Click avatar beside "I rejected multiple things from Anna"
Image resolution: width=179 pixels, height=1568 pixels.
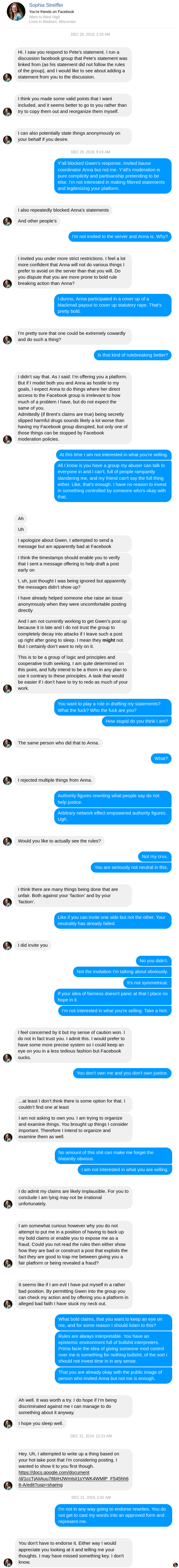[7, 780]
